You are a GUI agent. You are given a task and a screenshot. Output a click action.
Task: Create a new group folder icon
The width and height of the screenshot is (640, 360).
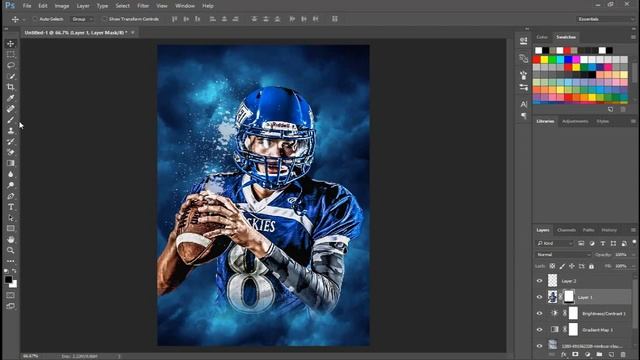point(599,354)
